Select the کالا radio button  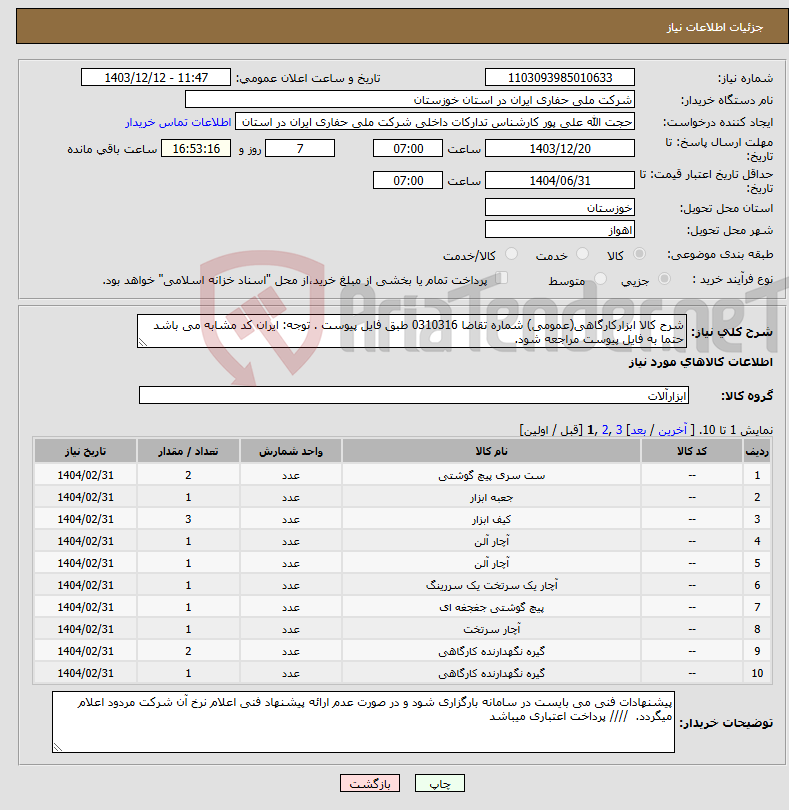click(x=640, y=254)
